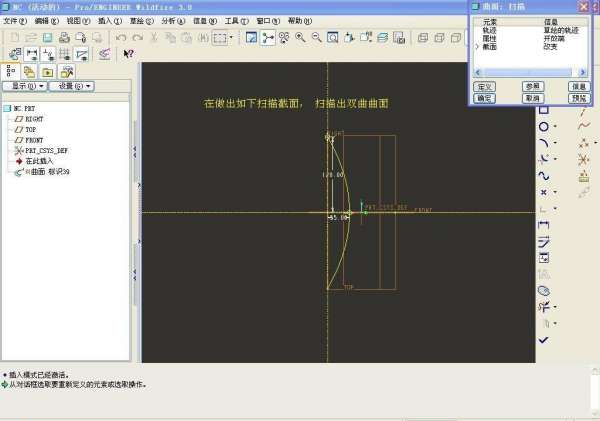Select the Spline sketch tool
600x421 pixels.
coord(544,176)
